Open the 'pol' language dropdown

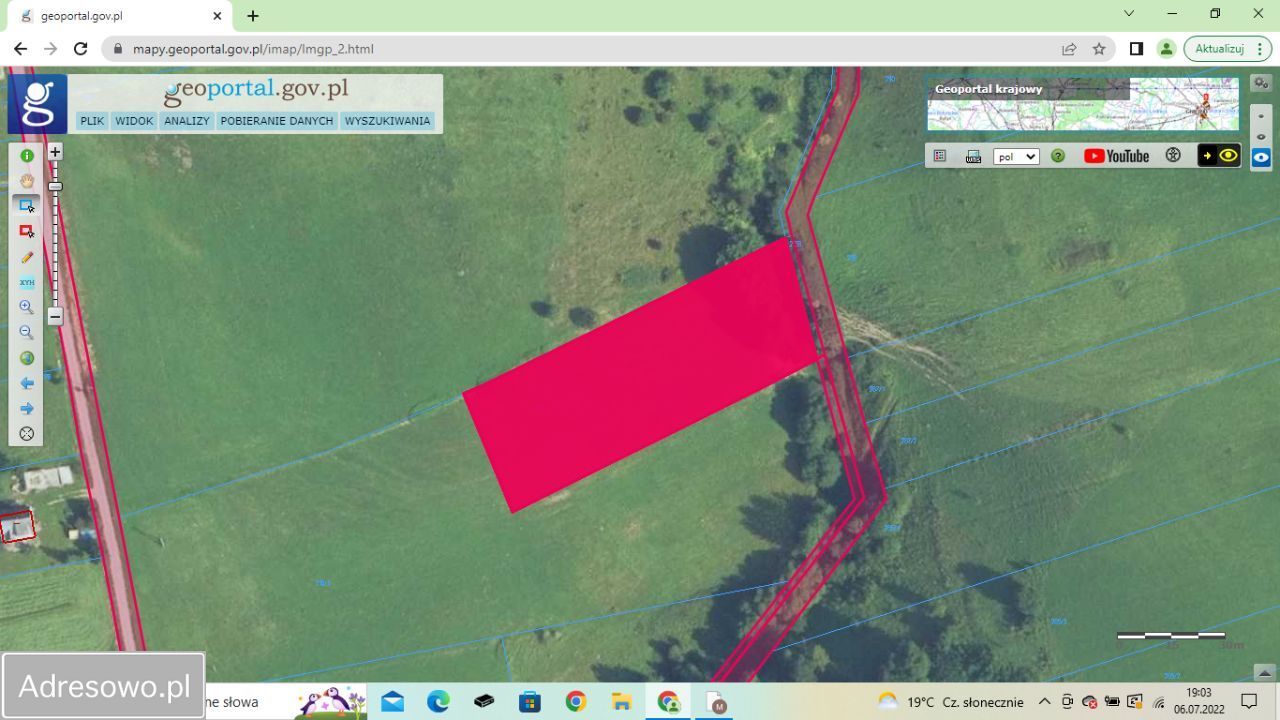click(1016, 157)
